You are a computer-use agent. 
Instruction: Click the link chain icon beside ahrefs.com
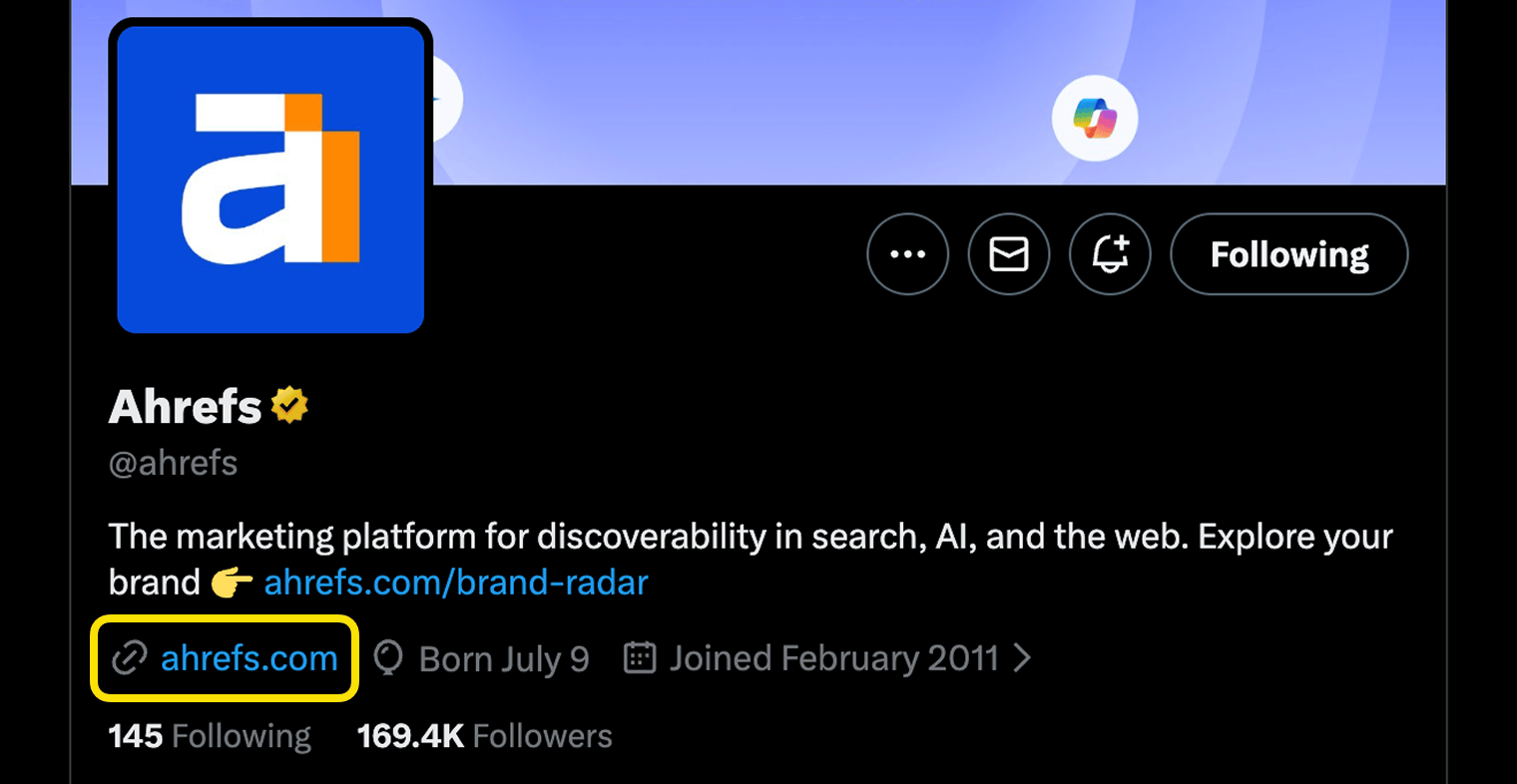[128, 658]
